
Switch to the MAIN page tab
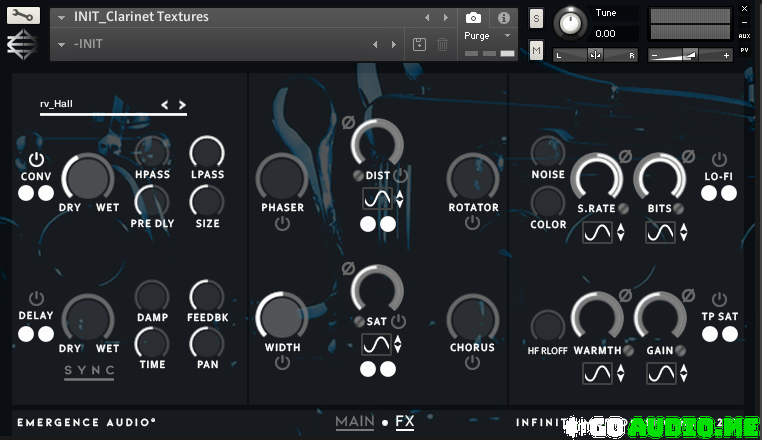tap(355, 422)
